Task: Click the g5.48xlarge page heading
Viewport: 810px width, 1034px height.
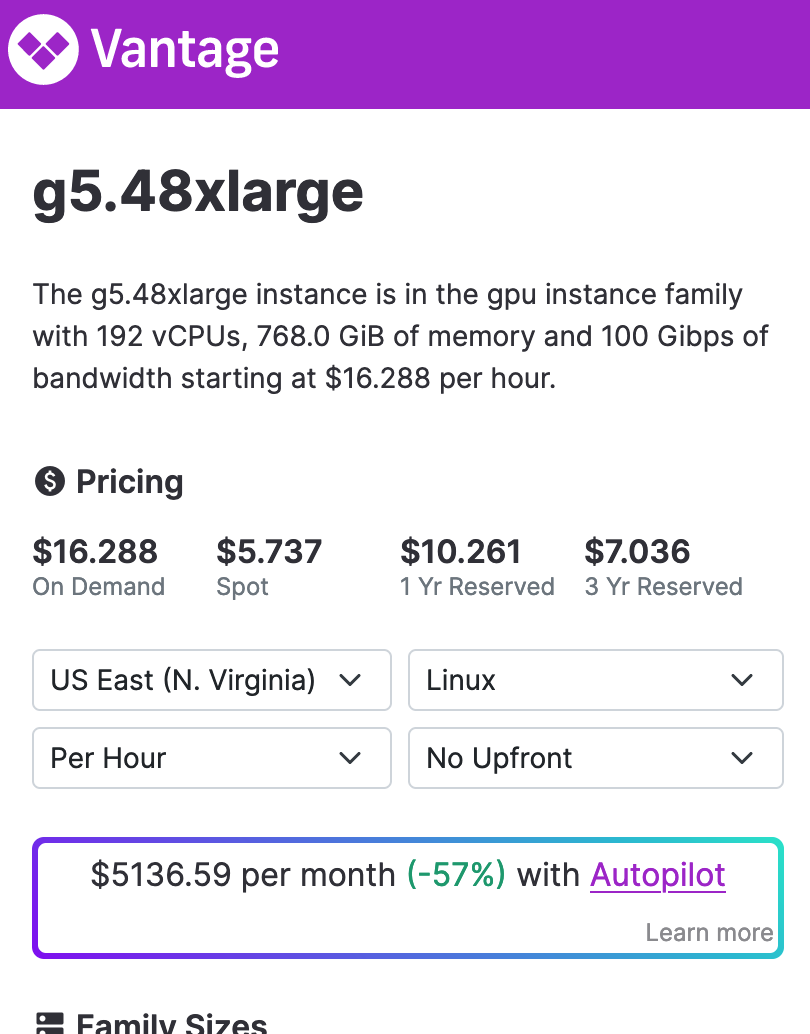Action: pyautogui.click(x=198, y=193)
